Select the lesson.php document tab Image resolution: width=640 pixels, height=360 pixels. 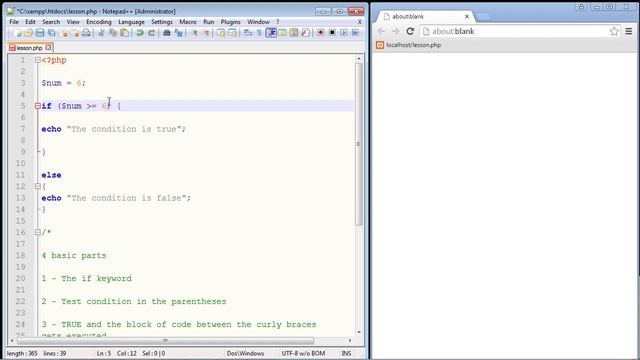pyautogui.click(x=30, y=48)
